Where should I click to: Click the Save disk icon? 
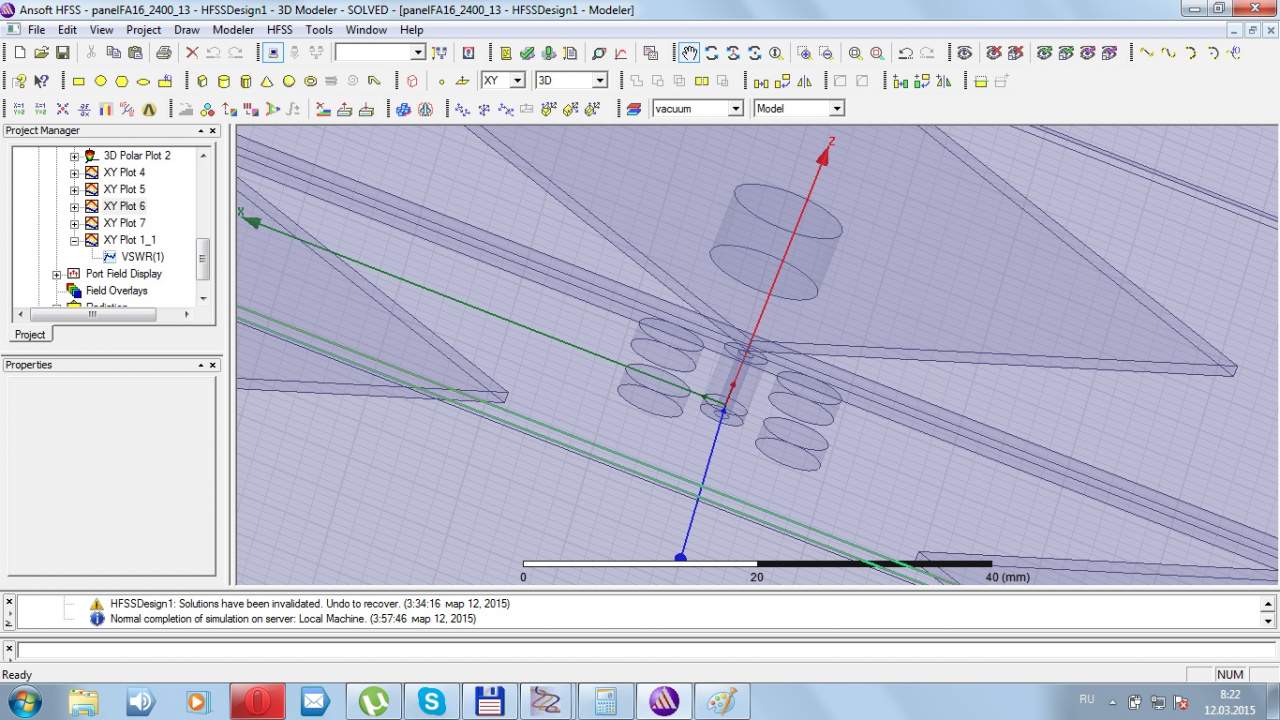click(x=62, y=53)
